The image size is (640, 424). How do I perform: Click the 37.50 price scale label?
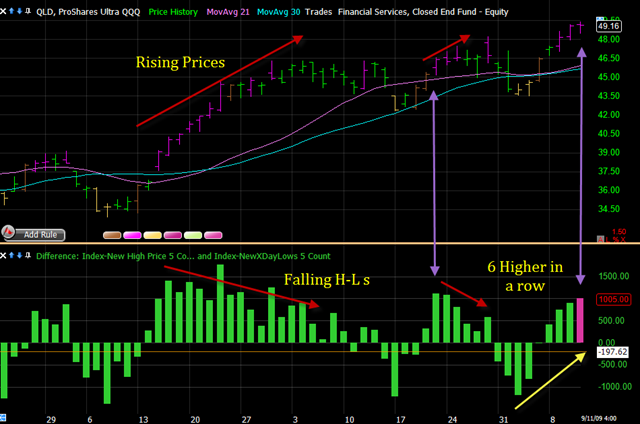[609, 171]
